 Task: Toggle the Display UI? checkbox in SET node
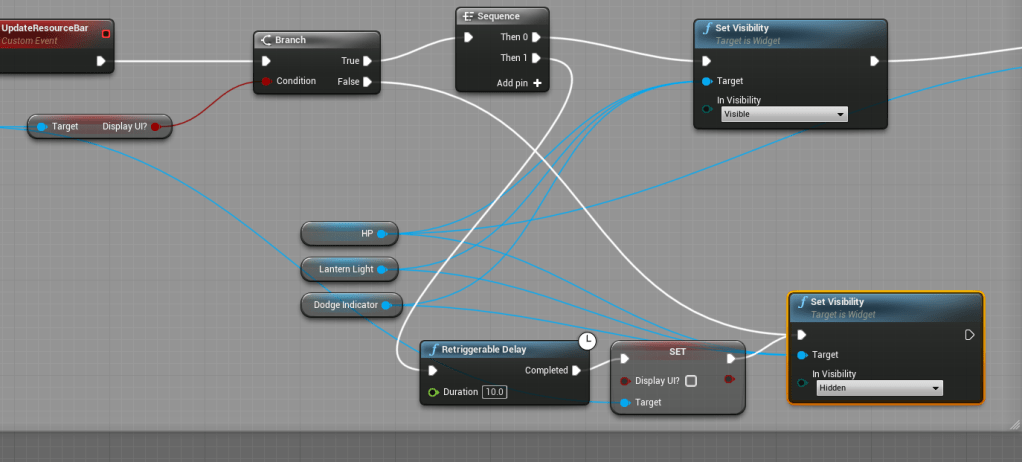coord(691,381)
